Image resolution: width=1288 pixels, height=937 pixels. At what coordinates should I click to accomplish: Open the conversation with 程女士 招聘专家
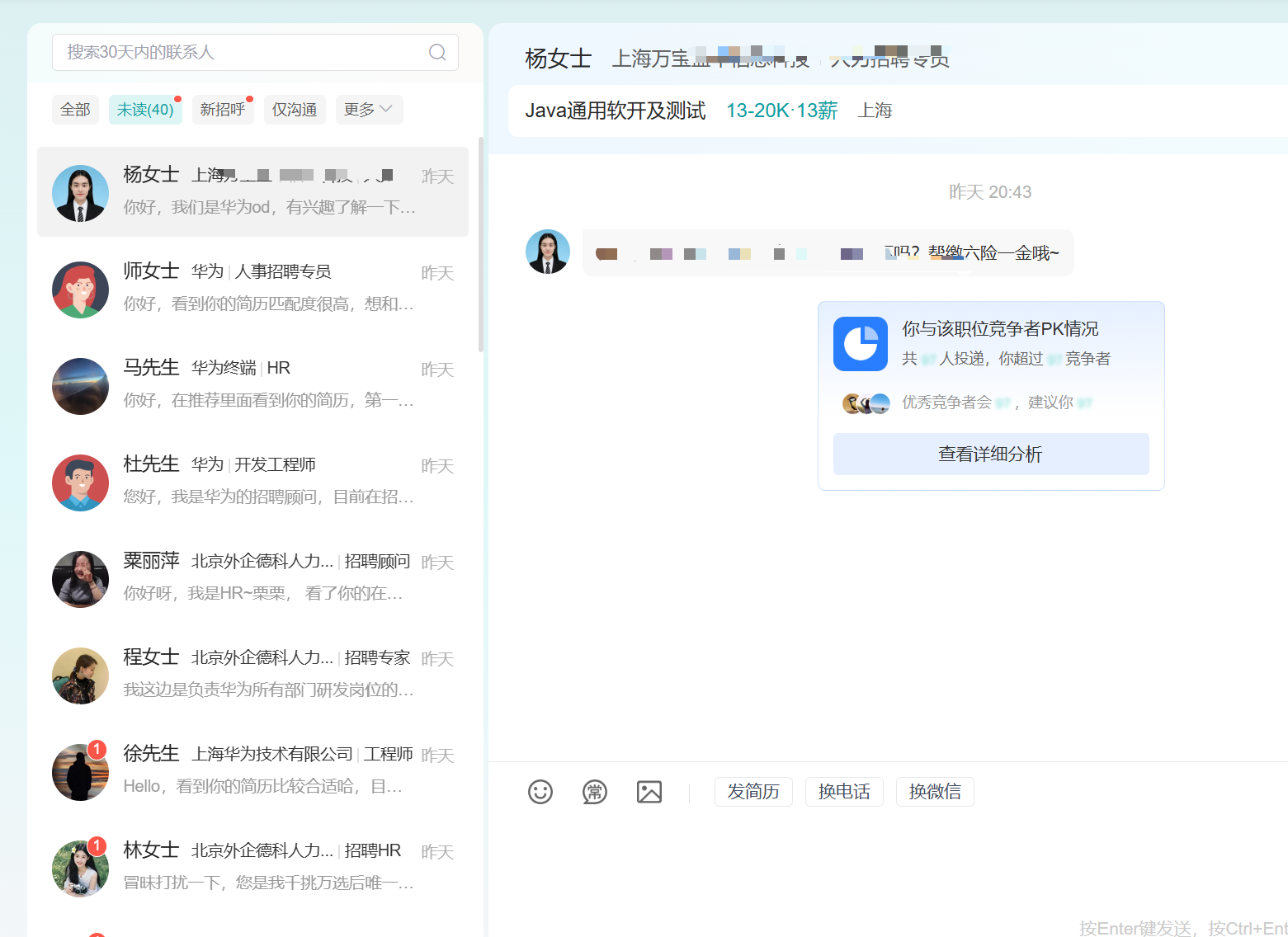pos(252,675)
